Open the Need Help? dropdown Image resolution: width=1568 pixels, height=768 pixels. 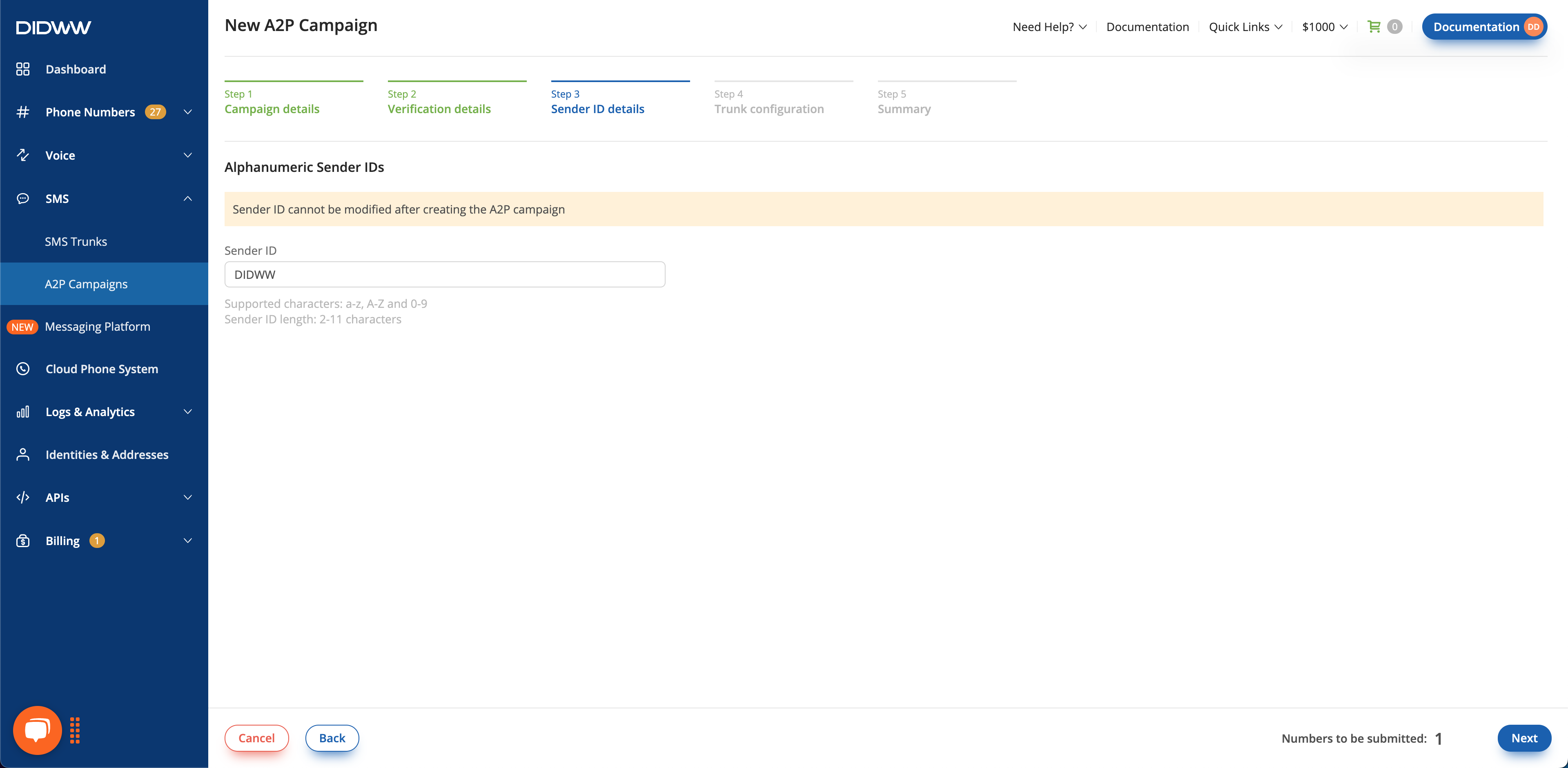coord(1049,27)
